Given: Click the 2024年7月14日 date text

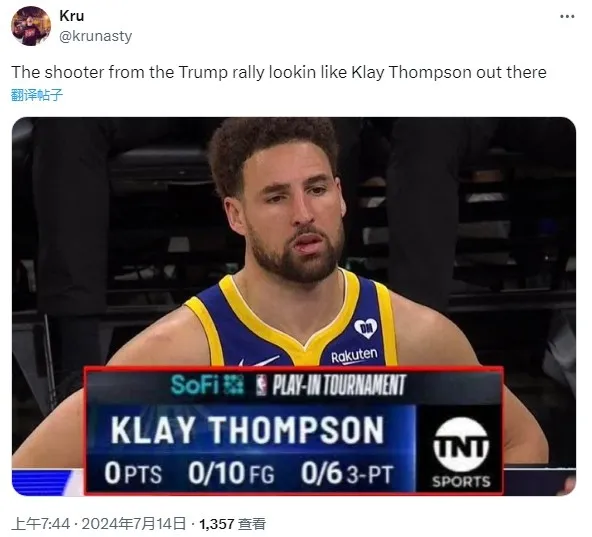Looking at the screenshot, I should pos(134,524).
